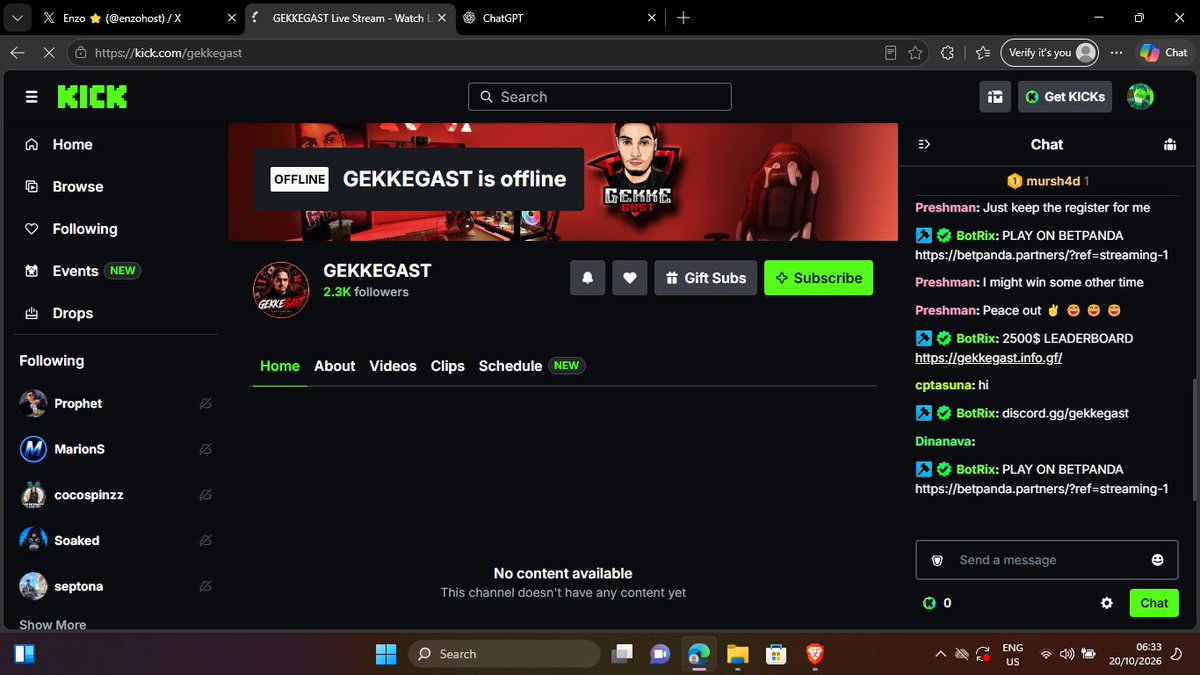This screenshot has width=1200, height=675.
Task: Switch to the ChatGPT browser tab
Action: [560, 18]
